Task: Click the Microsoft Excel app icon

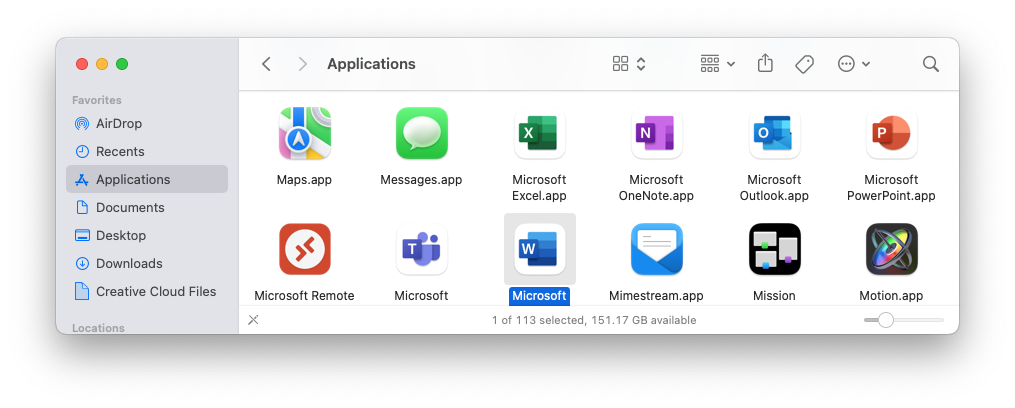Action: point(539,134)
